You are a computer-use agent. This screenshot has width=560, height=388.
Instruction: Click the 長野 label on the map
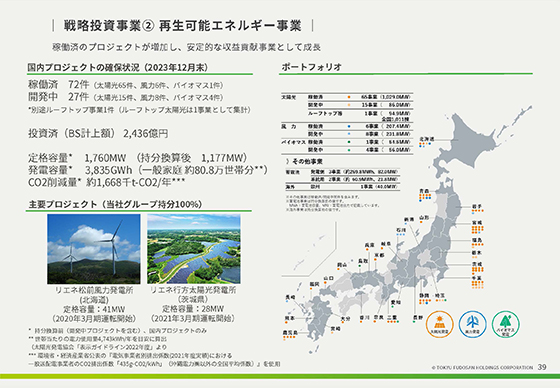click(418, 317)
